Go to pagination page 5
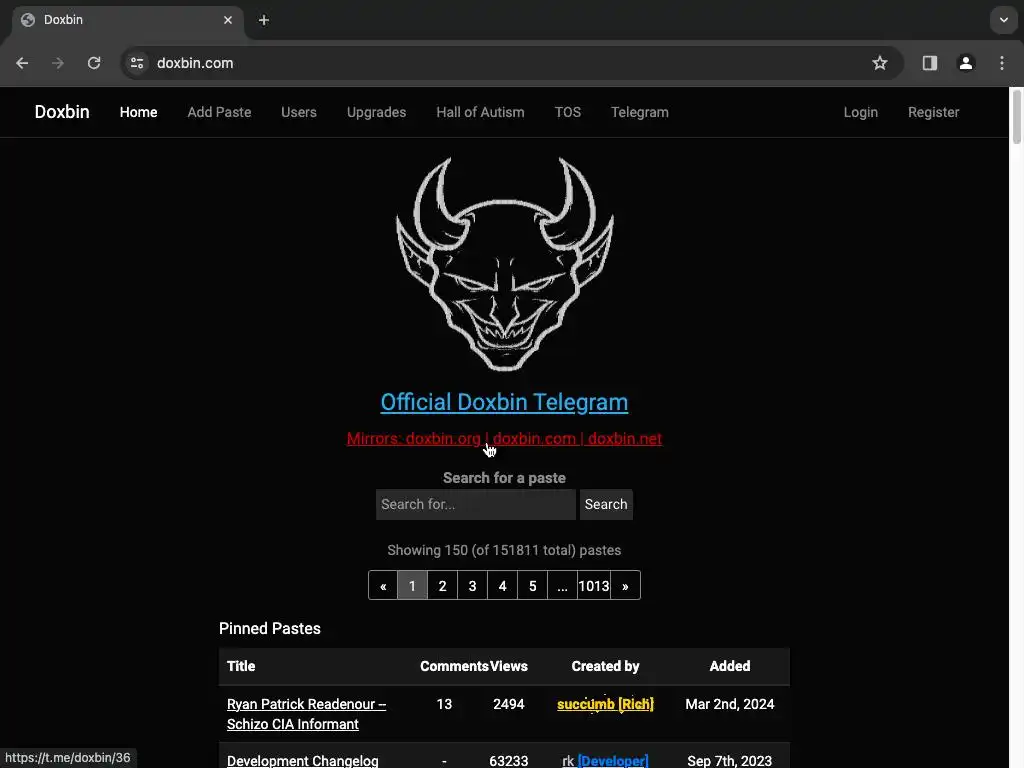1024x768 pixels. coord(533,586)
